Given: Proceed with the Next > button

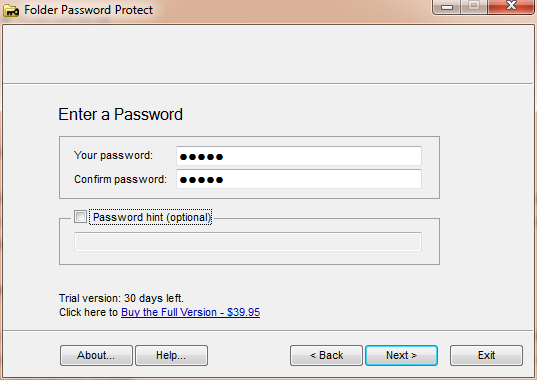Looking at the screenshot, I should tap(401, 355).
